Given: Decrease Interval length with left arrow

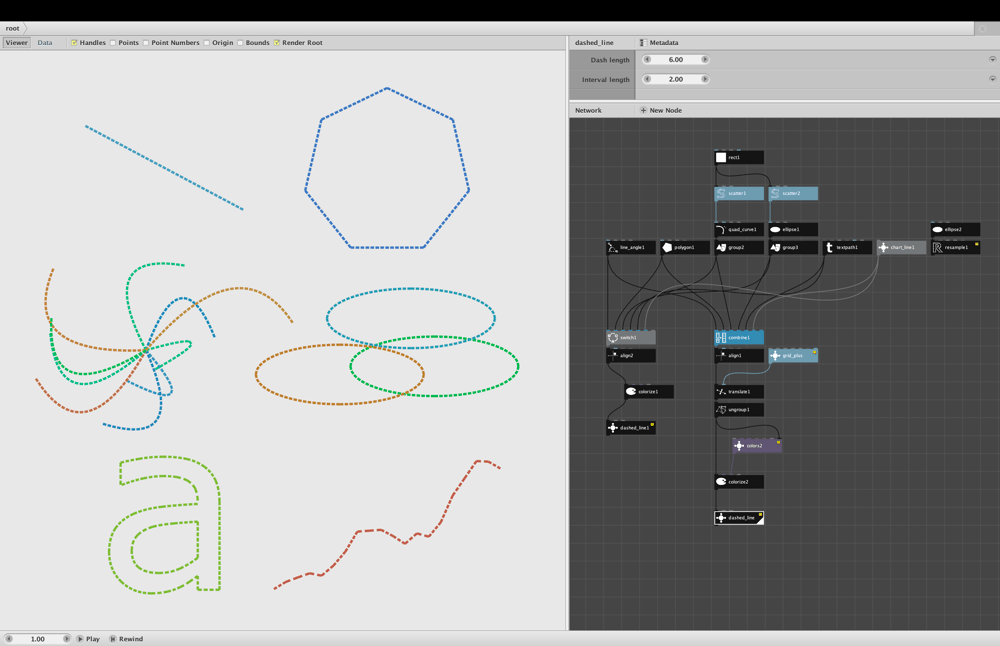Looking at the screenshot, I should [x=647, y=79].
